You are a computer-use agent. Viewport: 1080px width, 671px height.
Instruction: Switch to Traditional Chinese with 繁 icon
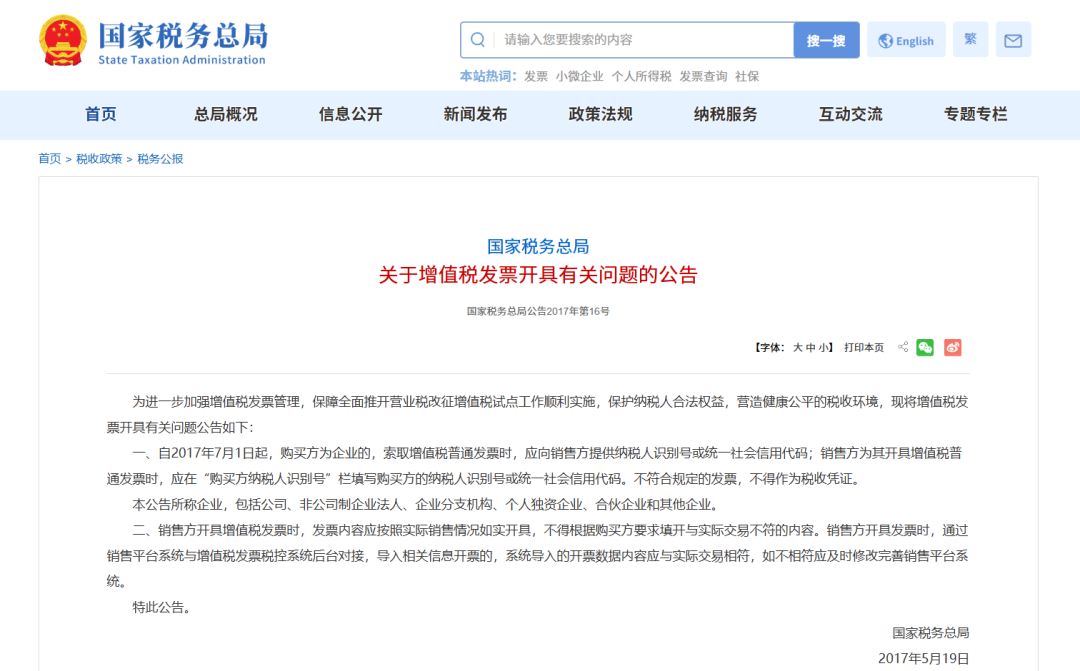[969, 39]
